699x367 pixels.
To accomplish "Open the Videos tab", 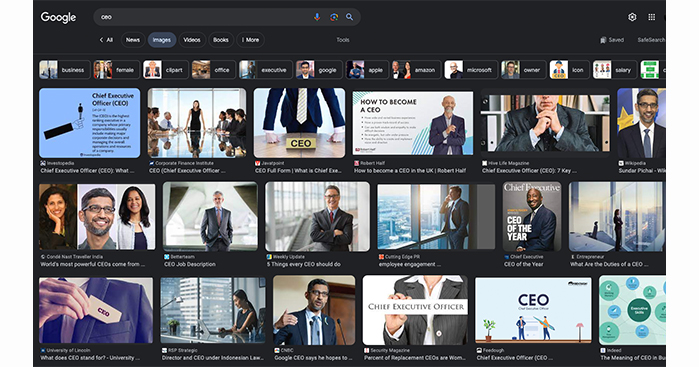I will 192,40.
